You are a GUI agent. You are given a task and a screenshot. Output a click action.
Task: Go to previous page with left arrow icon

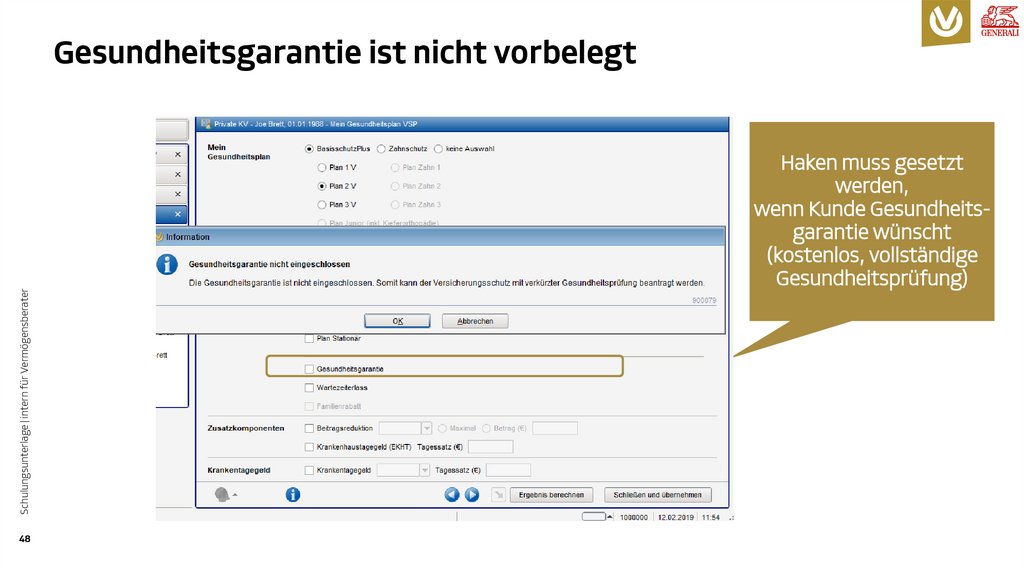451,495
